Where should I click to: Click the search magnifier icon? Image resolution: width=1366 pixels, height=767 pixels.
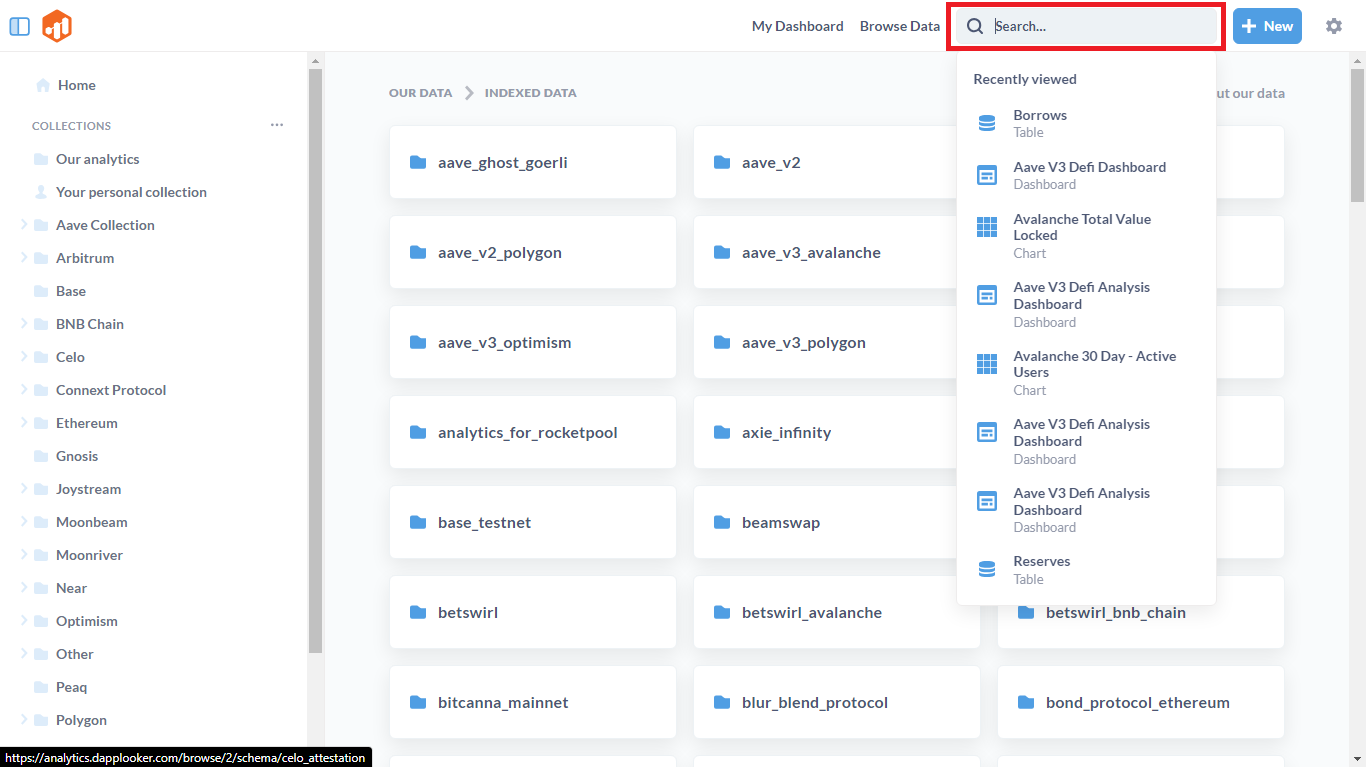click(x=975, y=26)
